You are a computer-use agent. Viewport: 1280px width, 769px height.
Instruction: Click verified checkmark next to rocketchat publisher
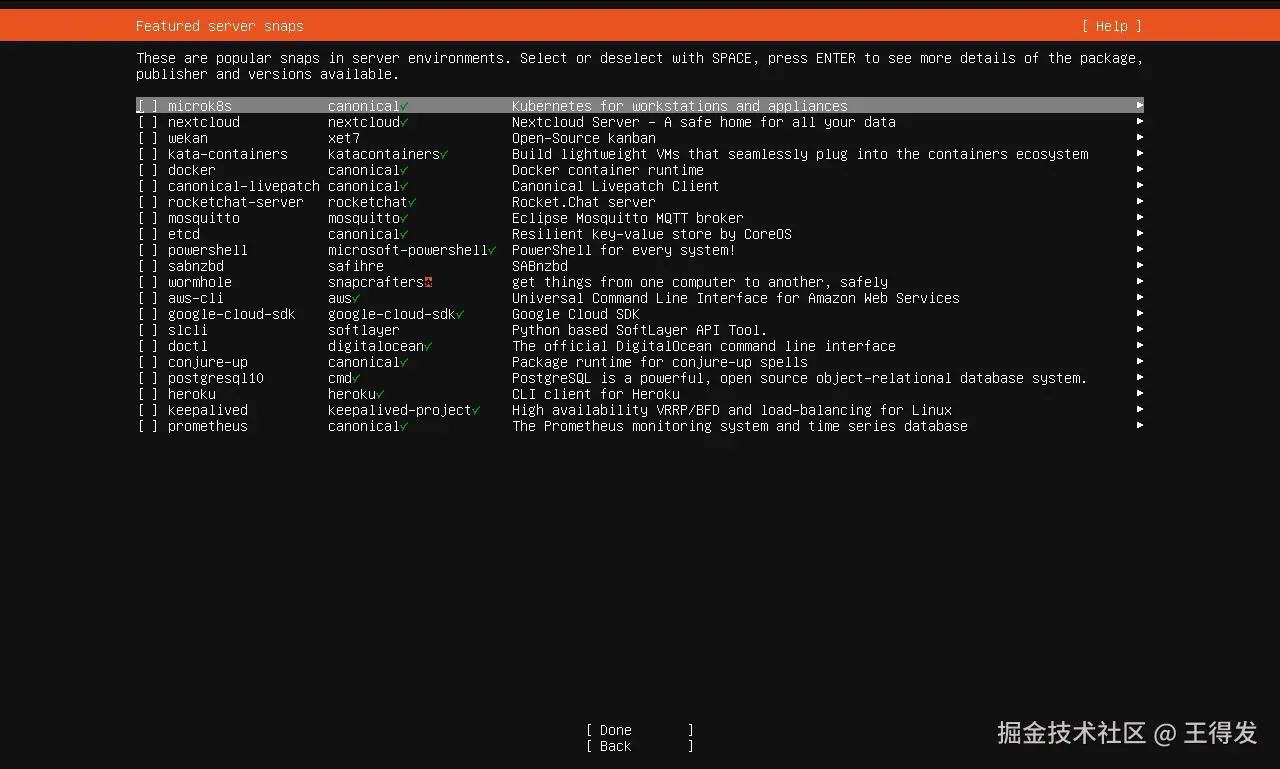click(412, 202)
